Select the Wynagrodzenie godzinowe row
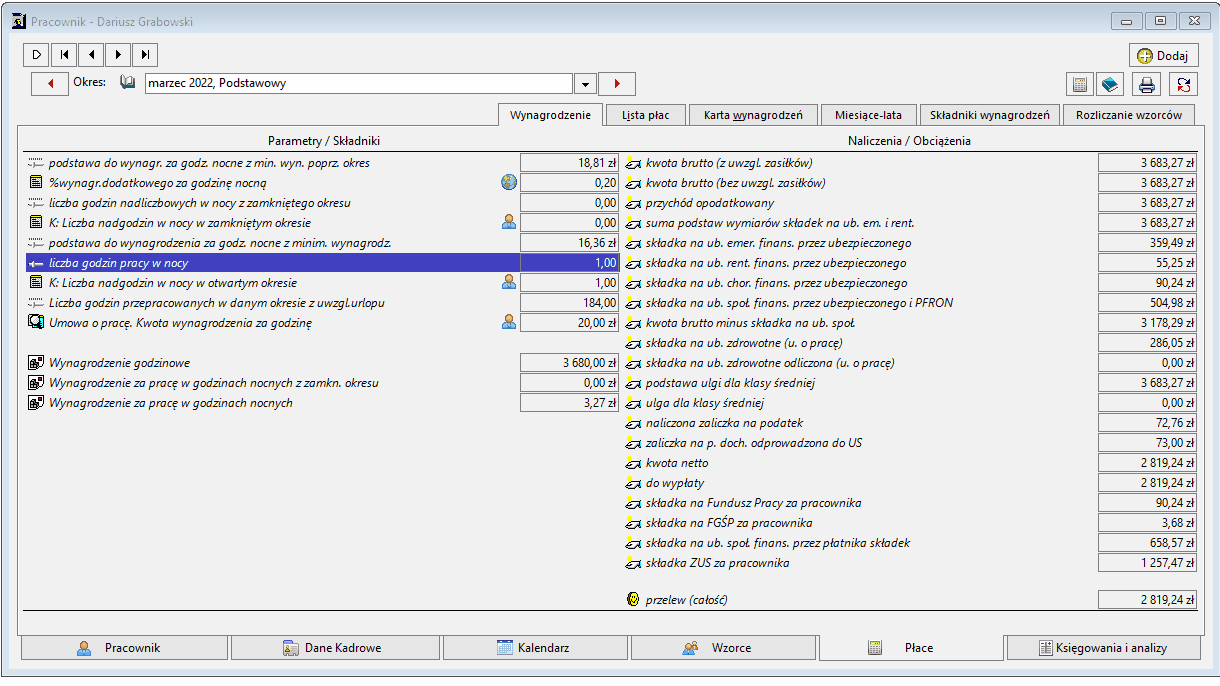 pos(323,363)
